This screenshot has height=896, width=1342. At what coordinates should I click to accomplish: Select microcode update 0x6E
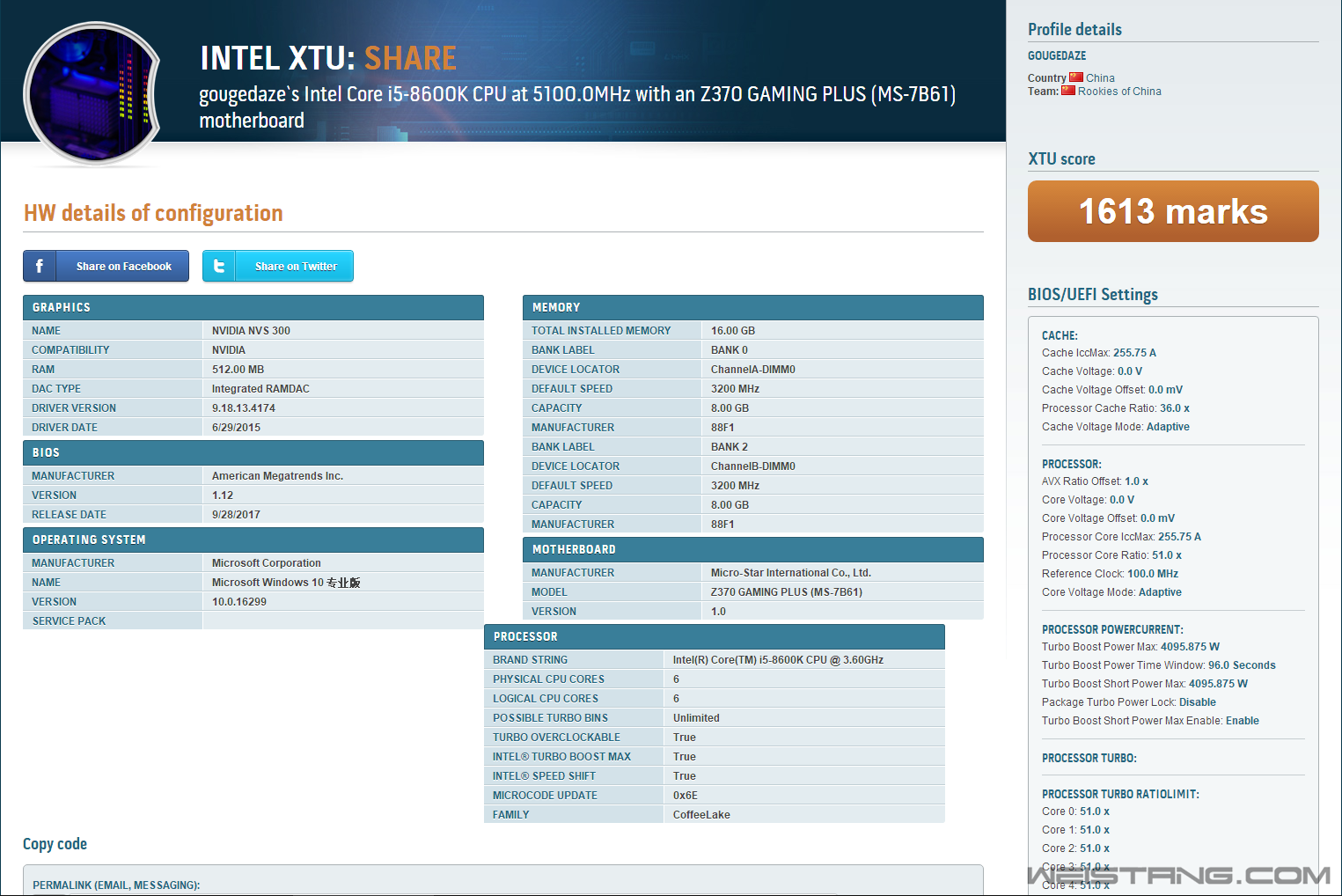click(x=686, y=796)
